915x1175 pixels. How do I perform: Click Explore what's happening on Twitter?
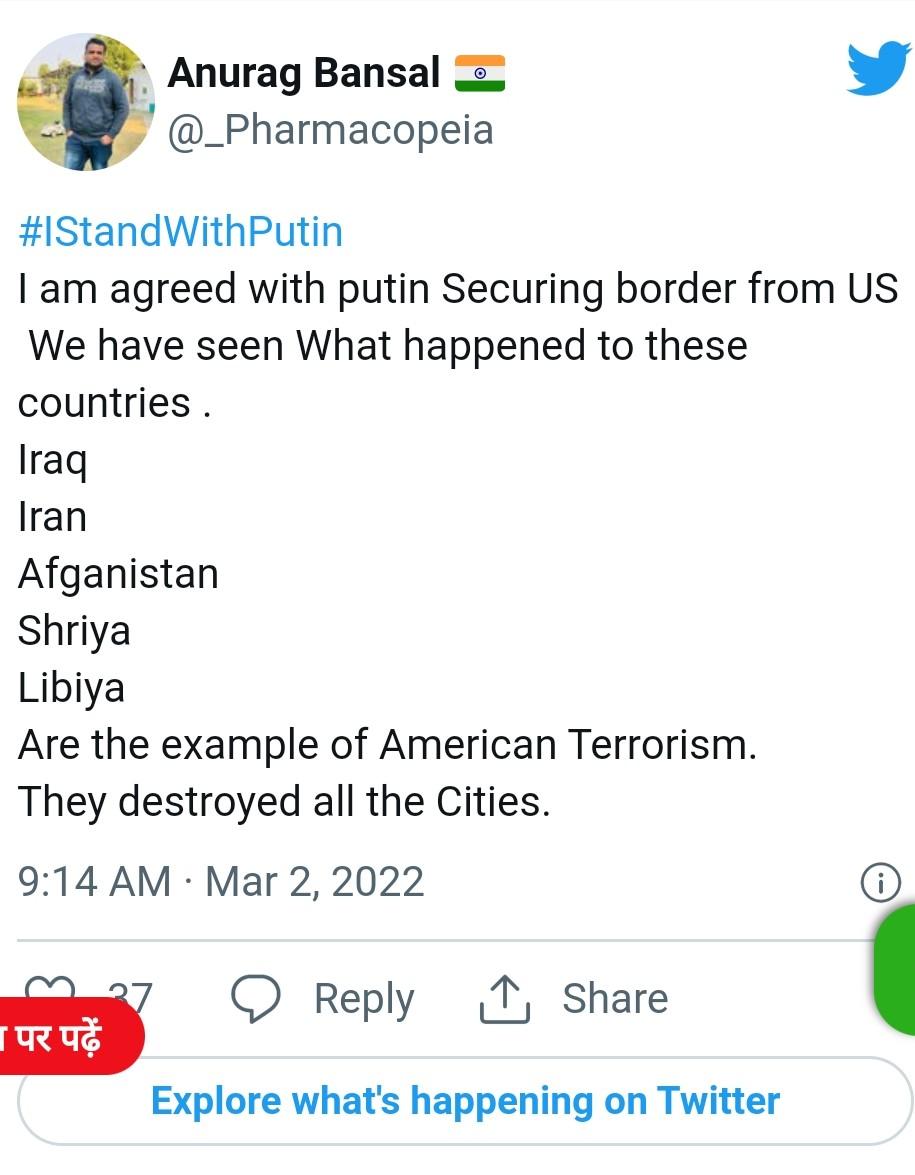[x=465, y=1101]
